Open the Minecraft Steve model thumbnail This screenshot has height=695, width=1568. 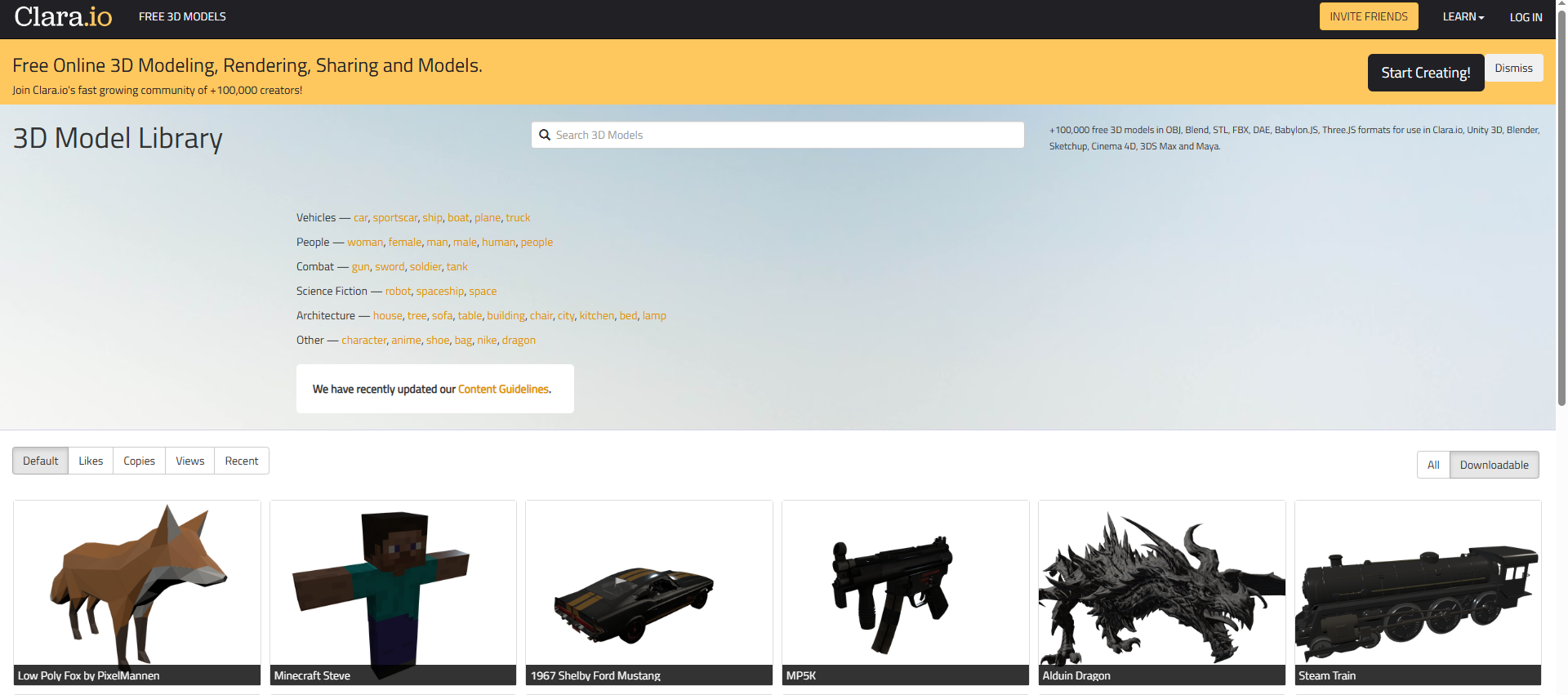(x=393, y=584)
